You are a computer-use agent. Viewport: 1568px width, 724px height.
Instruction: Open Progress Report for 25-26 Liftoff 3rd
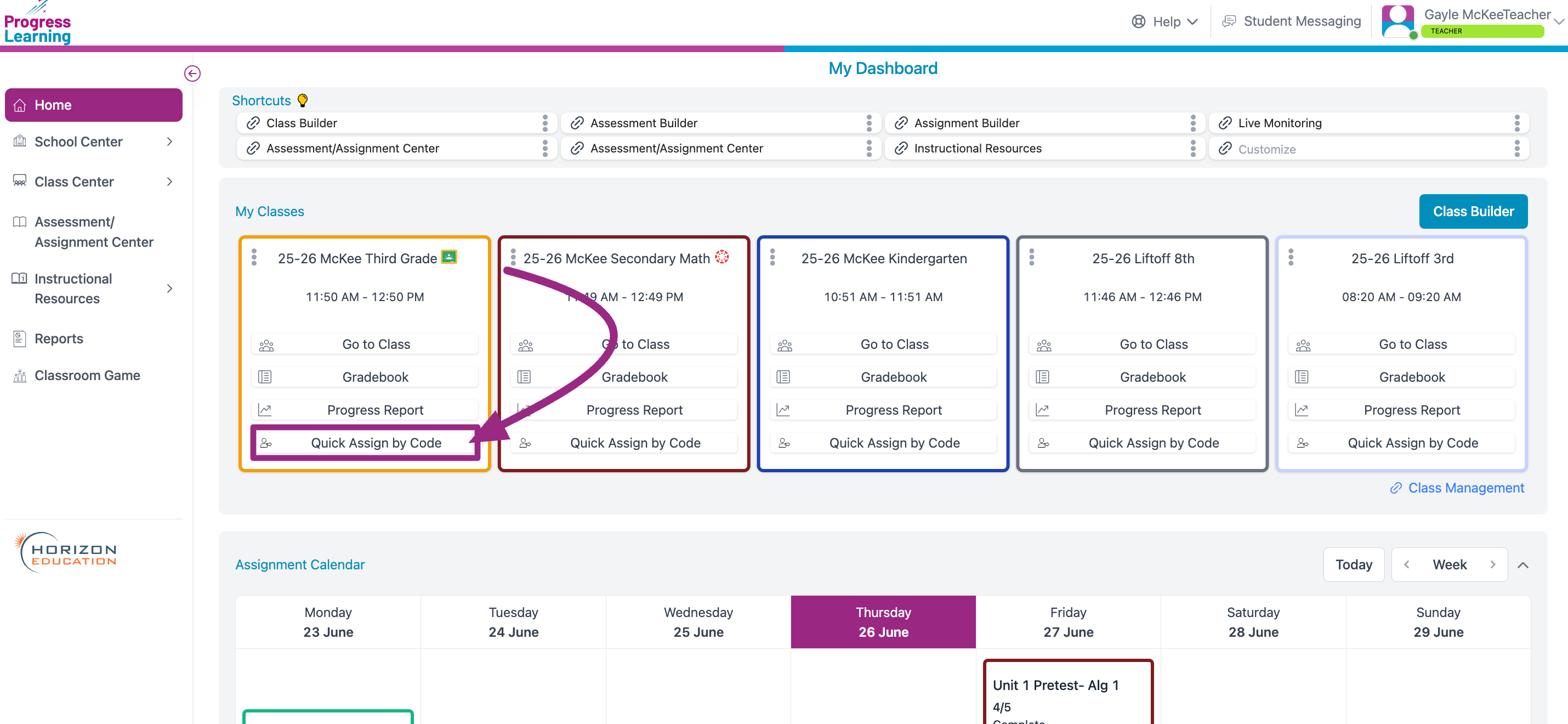[1401, 410]
